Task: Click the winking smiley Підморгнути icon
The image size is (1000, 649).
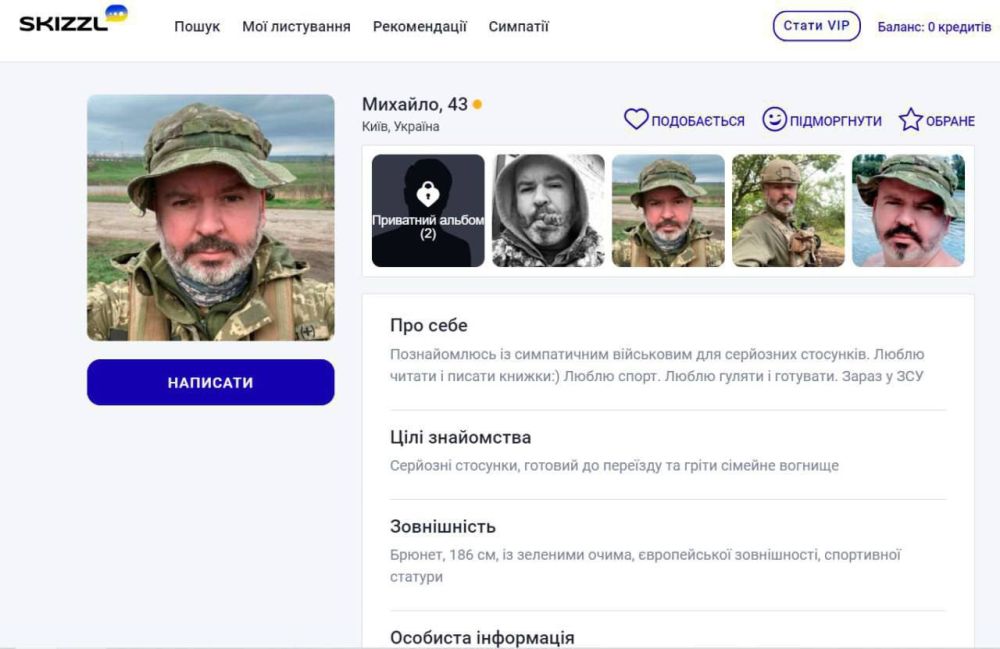Action: pos(774,119)
